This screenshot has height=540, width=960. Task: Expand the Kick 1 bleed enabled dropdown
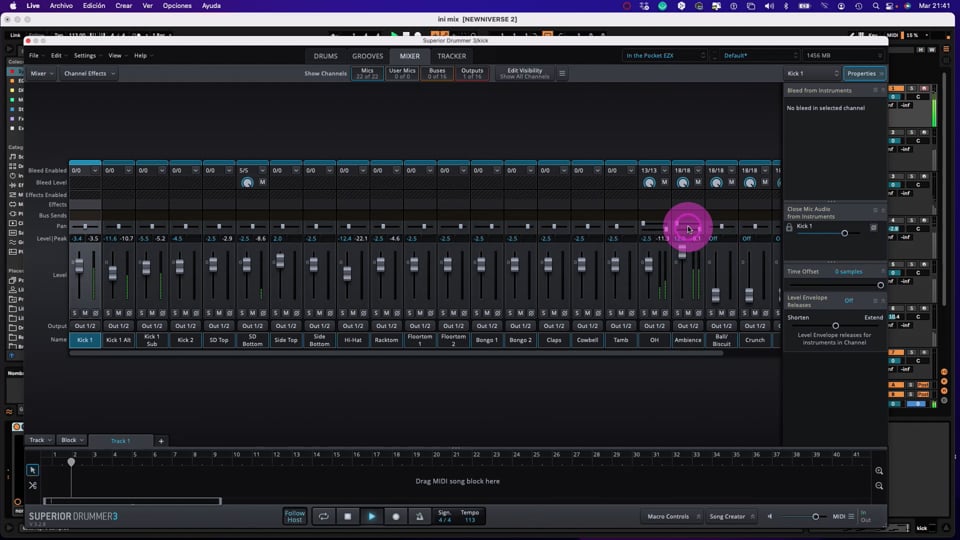coord(95,171)
